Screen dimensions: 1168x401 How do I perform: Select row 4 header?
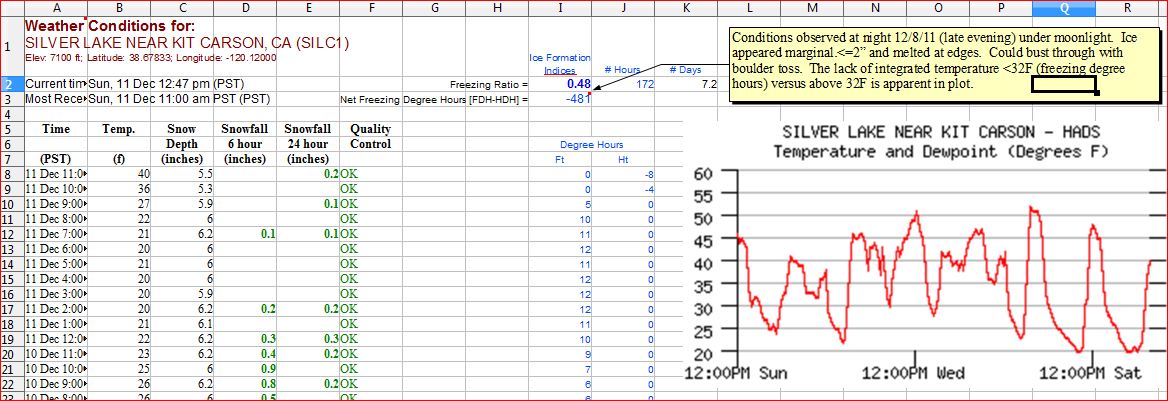12,115
